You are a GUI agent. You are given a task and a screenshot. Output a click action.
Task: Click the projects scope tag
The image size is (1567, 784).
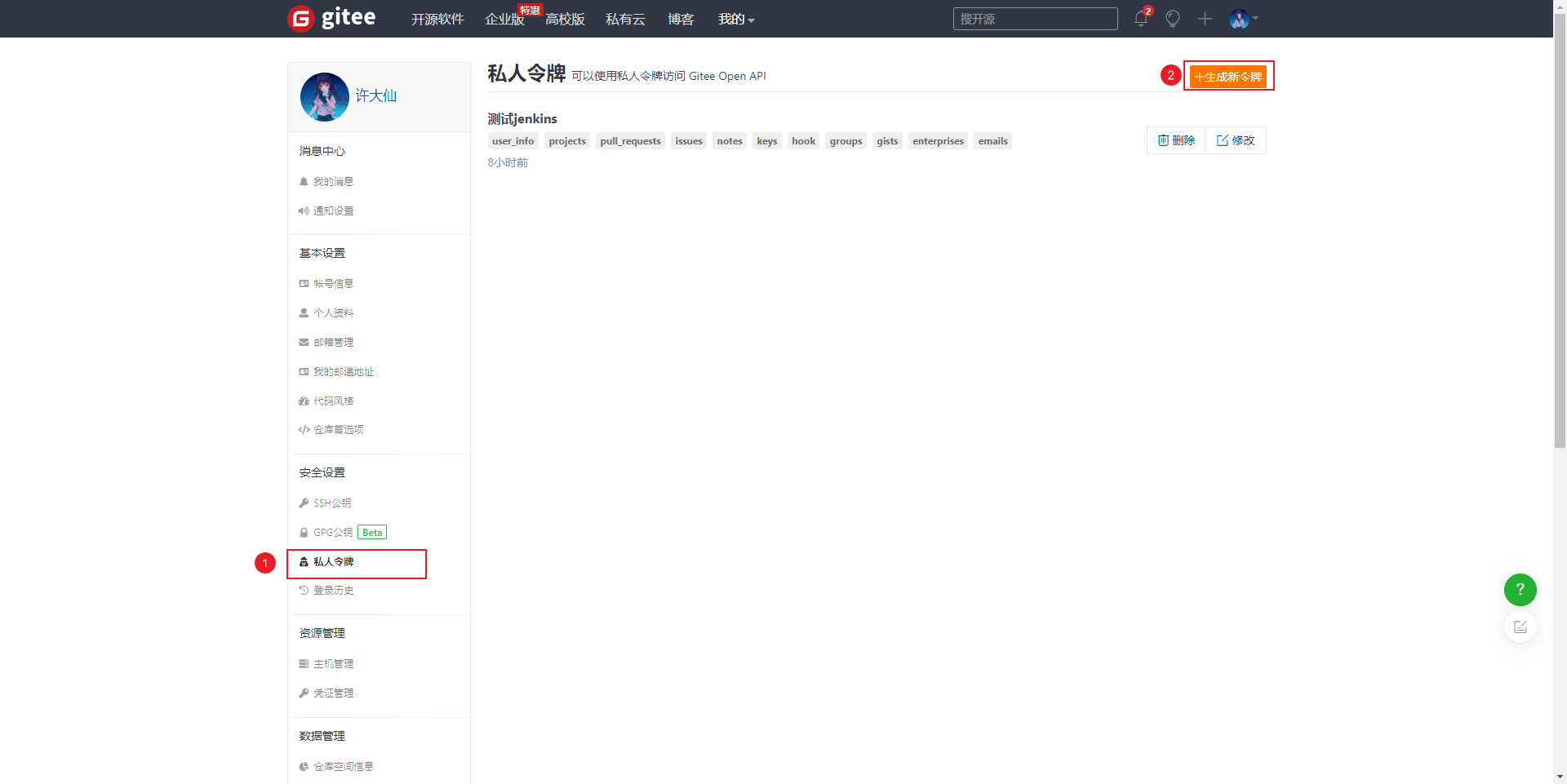(567, 141)
